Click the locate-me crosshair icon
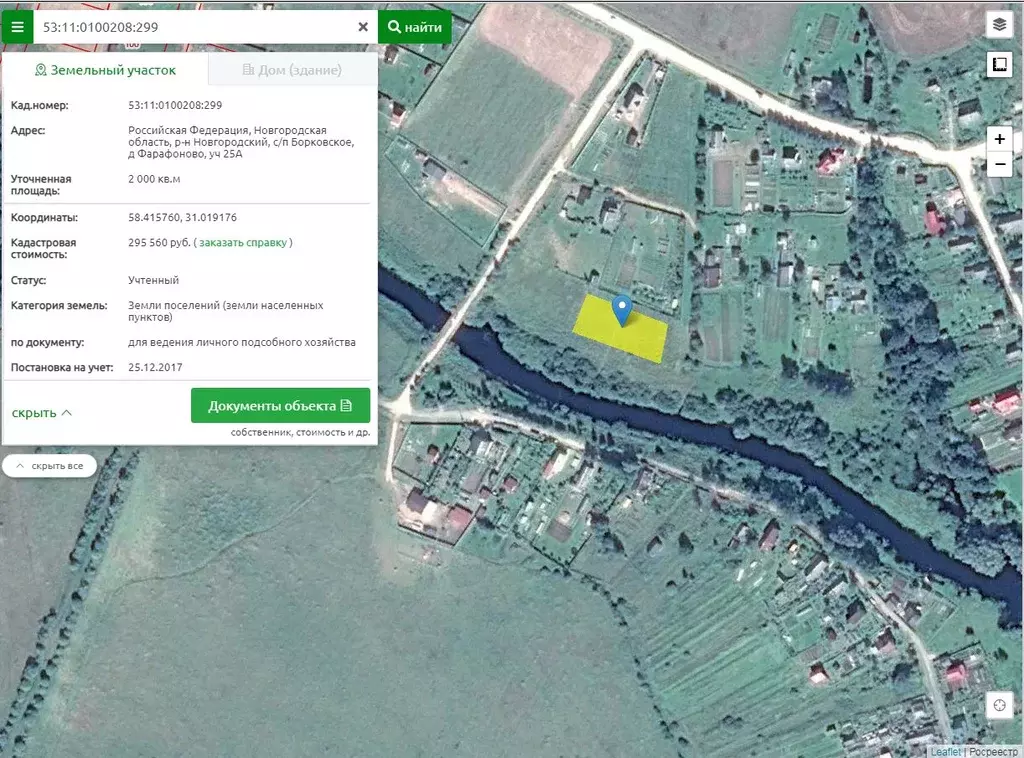Screen dimensions: 1024x758 point(998,705)
